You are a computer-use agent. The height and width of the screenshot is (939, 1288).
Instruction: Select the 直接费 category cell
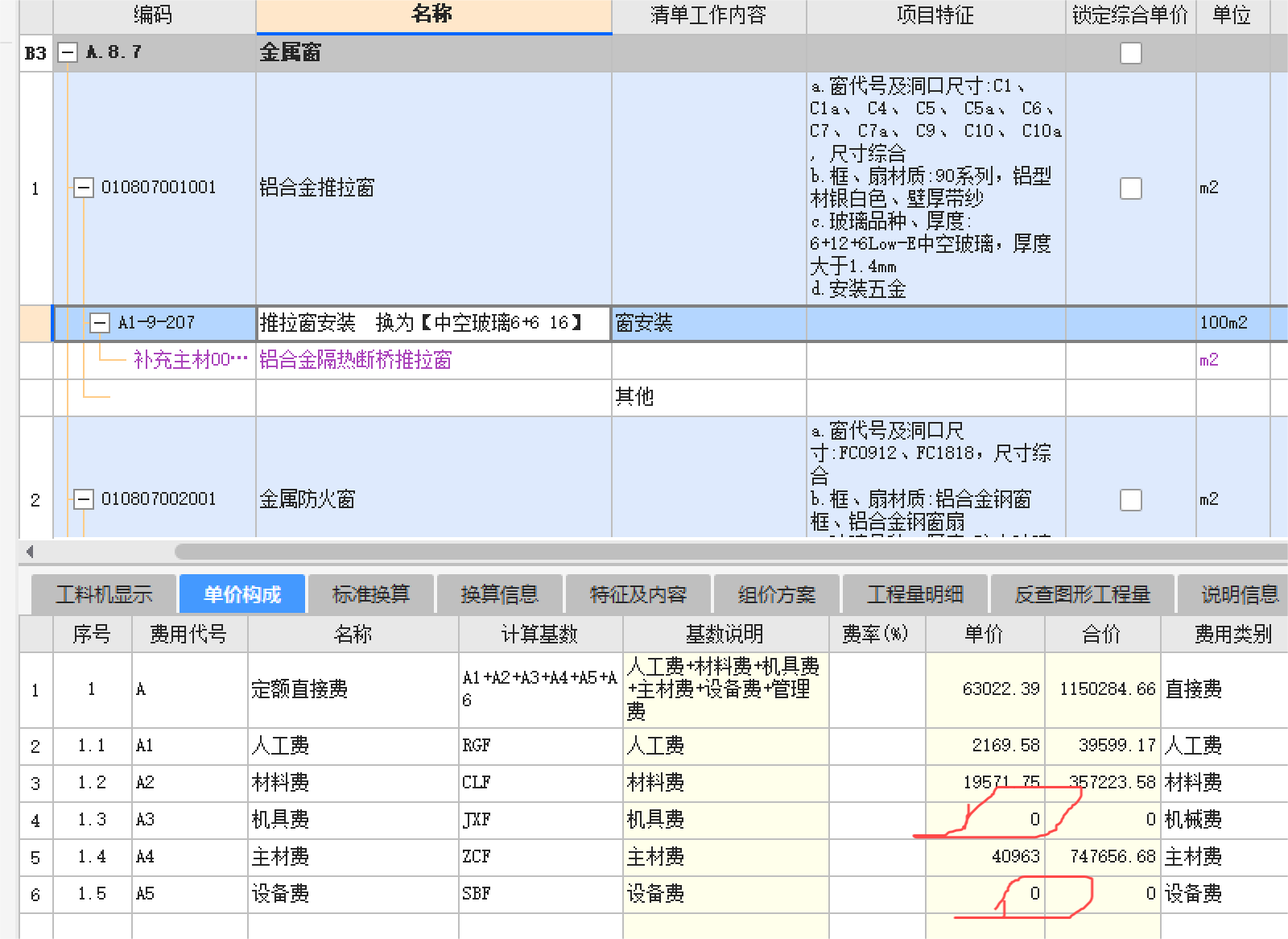click(1224, 690)
